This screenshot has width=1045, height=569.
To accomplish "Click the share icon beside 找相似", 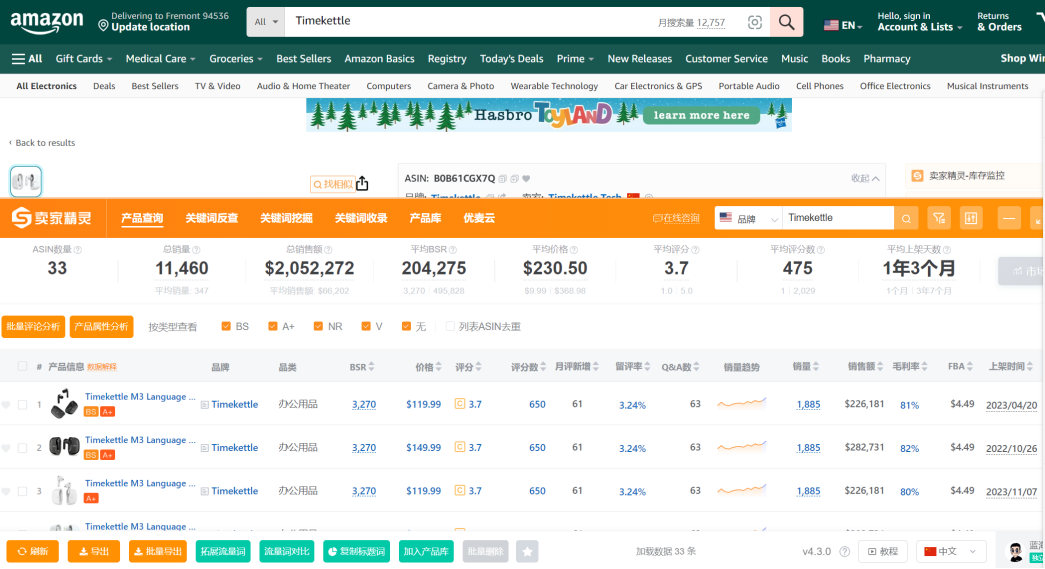I will (x=362, y=183).
